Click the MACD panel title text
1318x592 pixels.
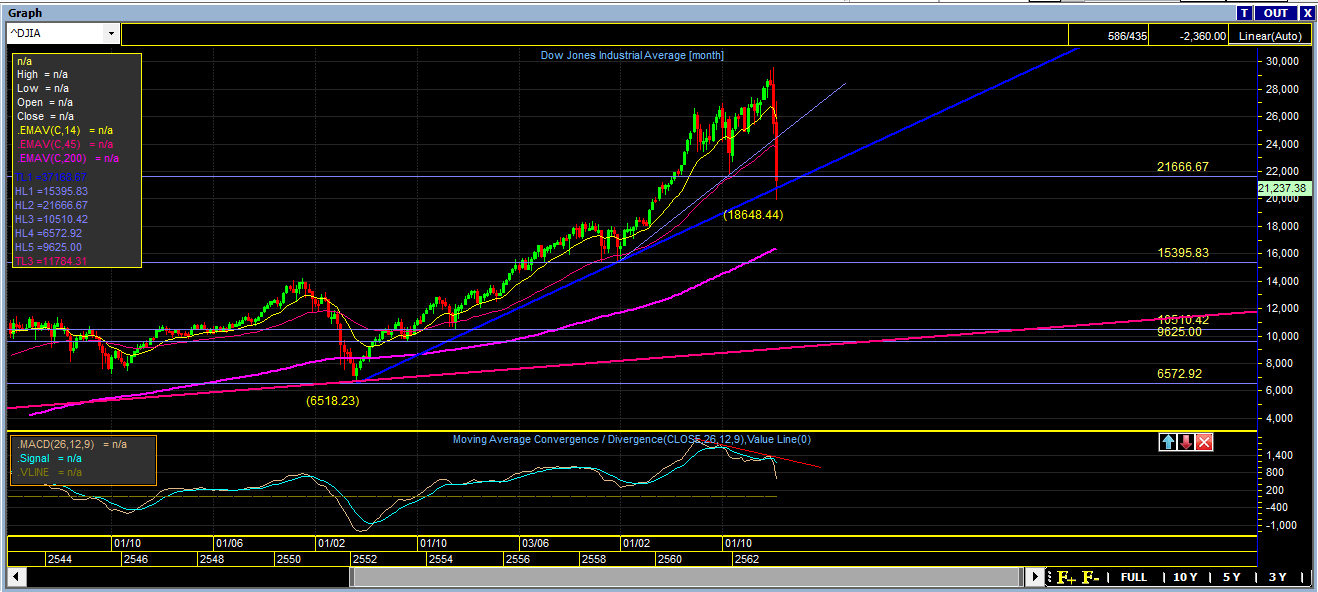[x=631, y=439]
